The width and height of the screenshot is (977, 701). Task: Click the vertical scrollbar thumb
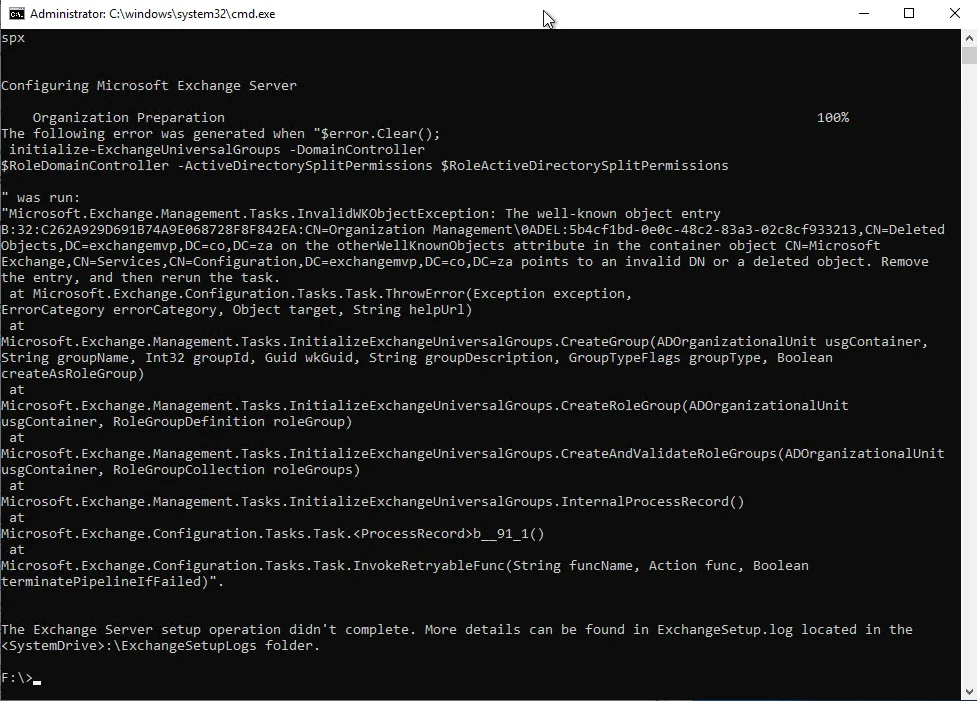tap(969, 55)
